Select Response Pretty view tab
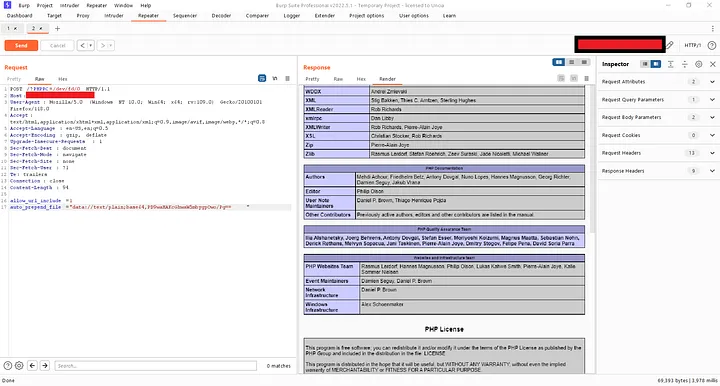 point(312,79)
